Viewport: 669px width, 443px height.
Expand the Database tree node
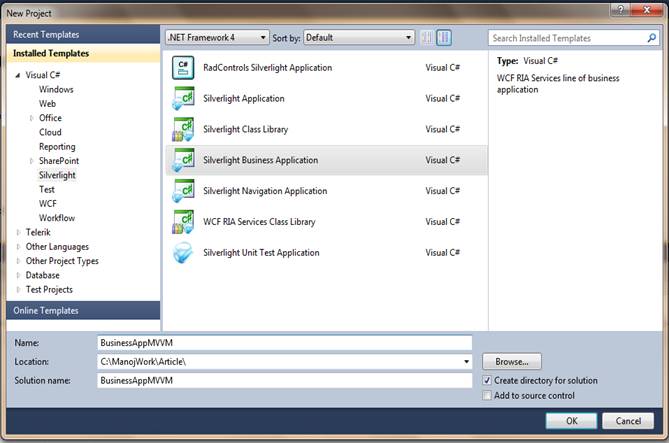pyautogui.click(x=18, y=275)
